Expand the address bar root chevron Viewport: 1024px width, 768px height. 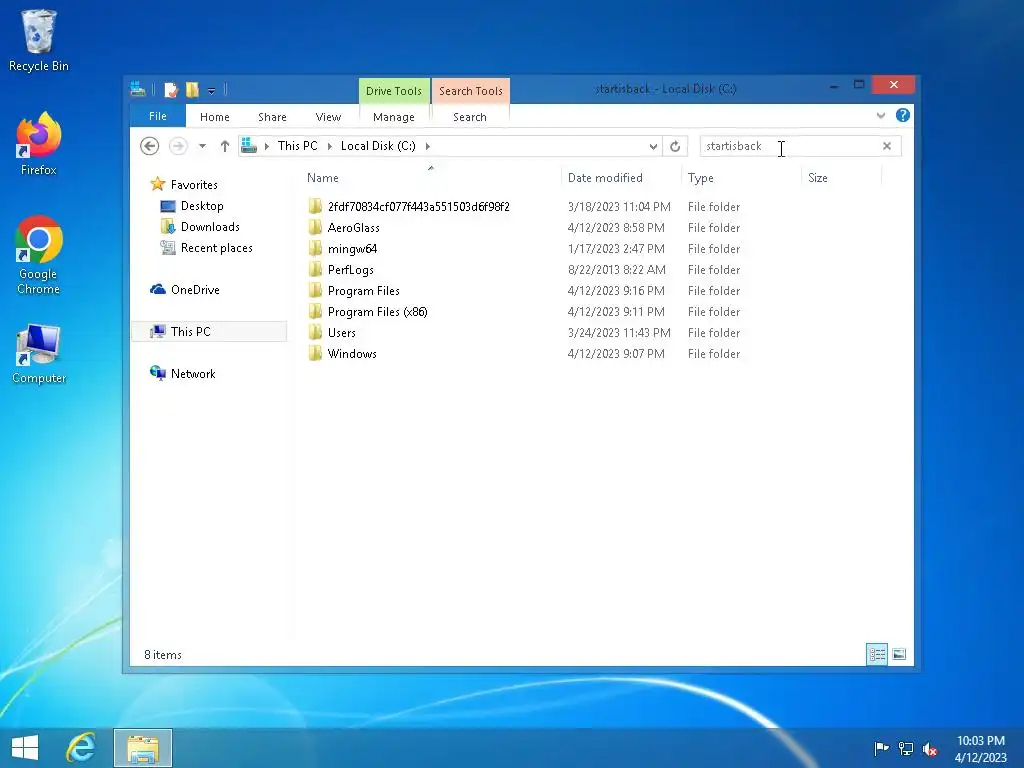(266, 146)
